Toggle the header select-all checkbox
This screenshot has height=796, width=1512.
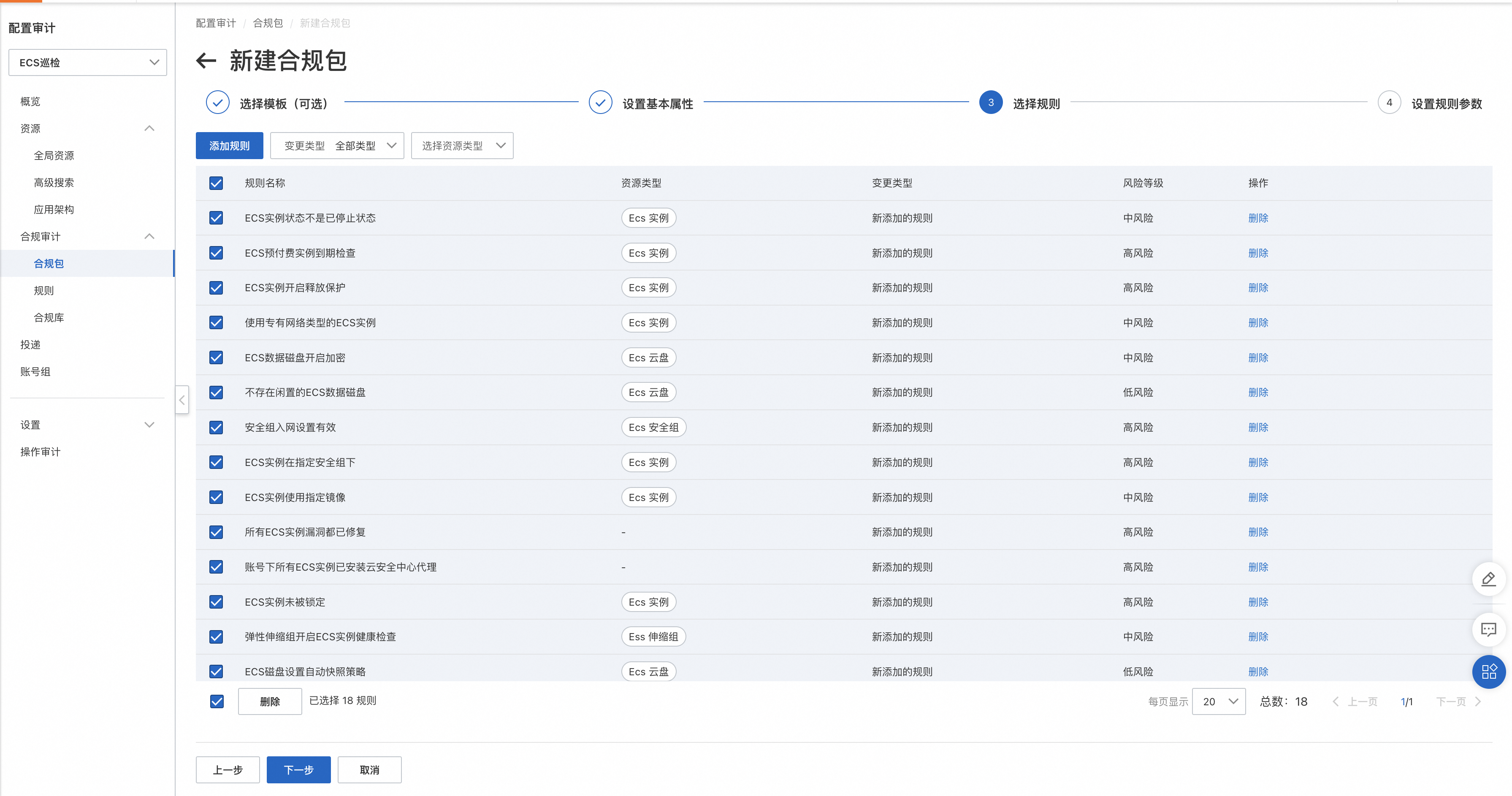(216, 183)
